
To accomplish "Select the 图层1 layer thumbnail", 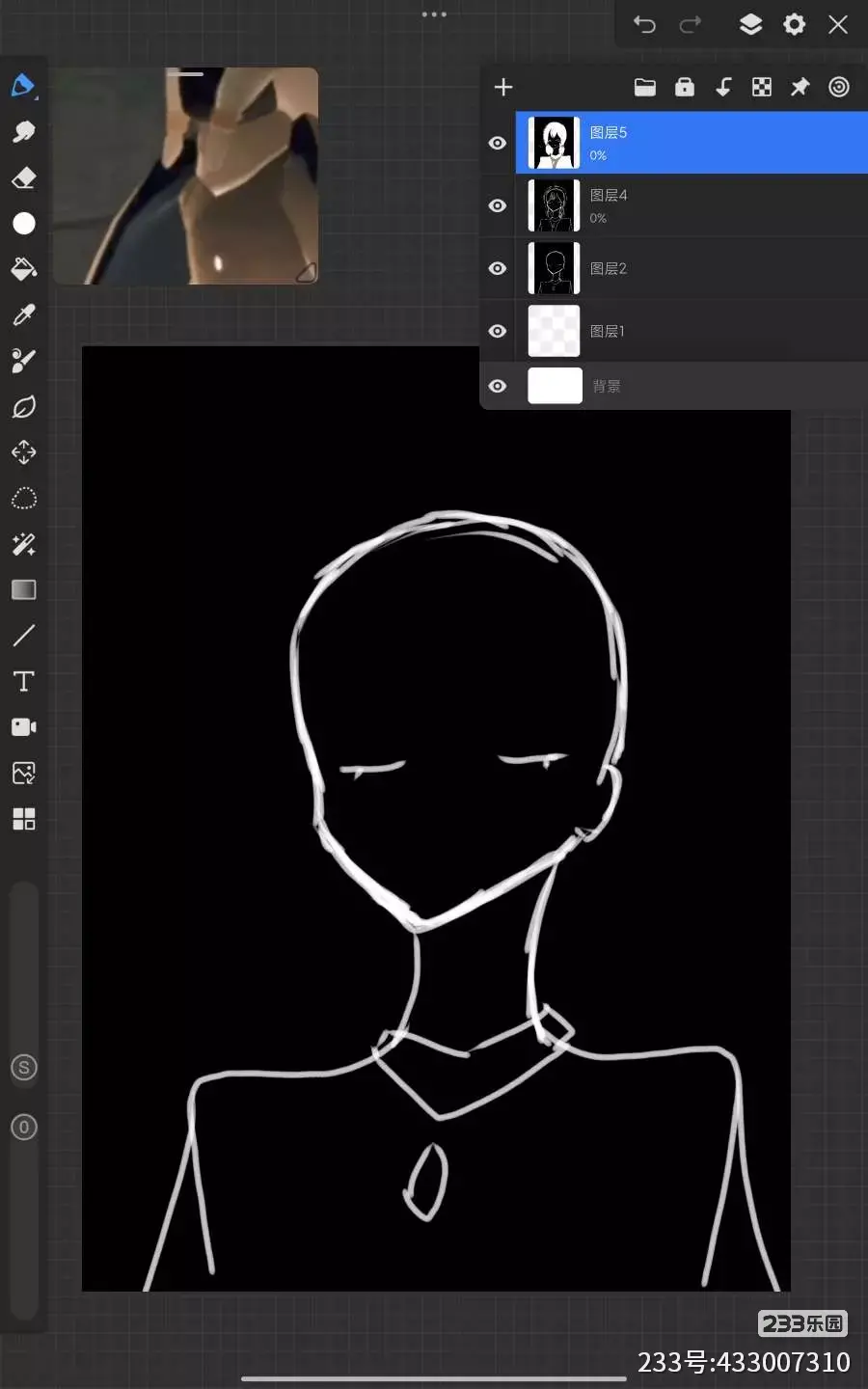I will [555, 331].
